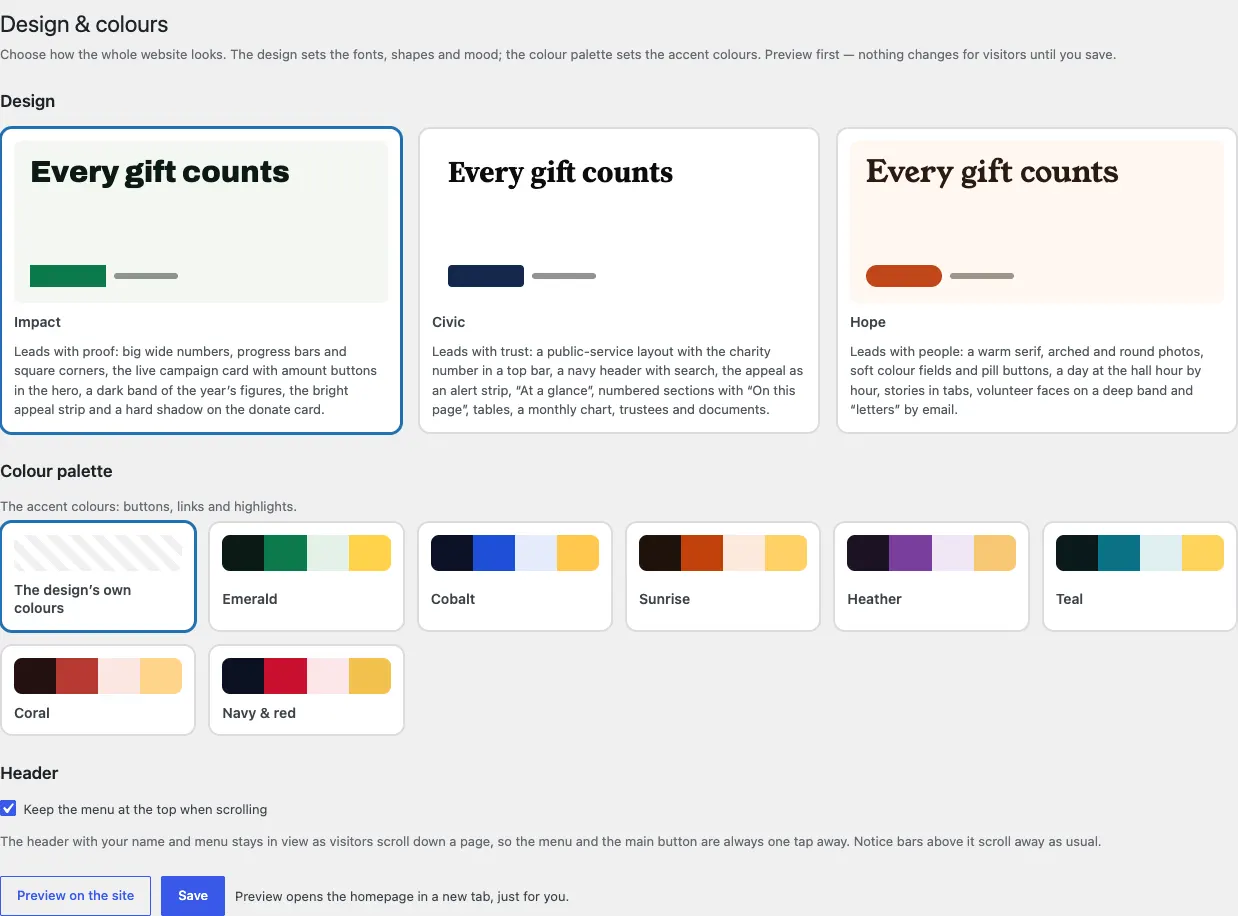Select the Civic design card
Image resolution: width=1238 pixels, height=916 pixels.
click(619, 281)
